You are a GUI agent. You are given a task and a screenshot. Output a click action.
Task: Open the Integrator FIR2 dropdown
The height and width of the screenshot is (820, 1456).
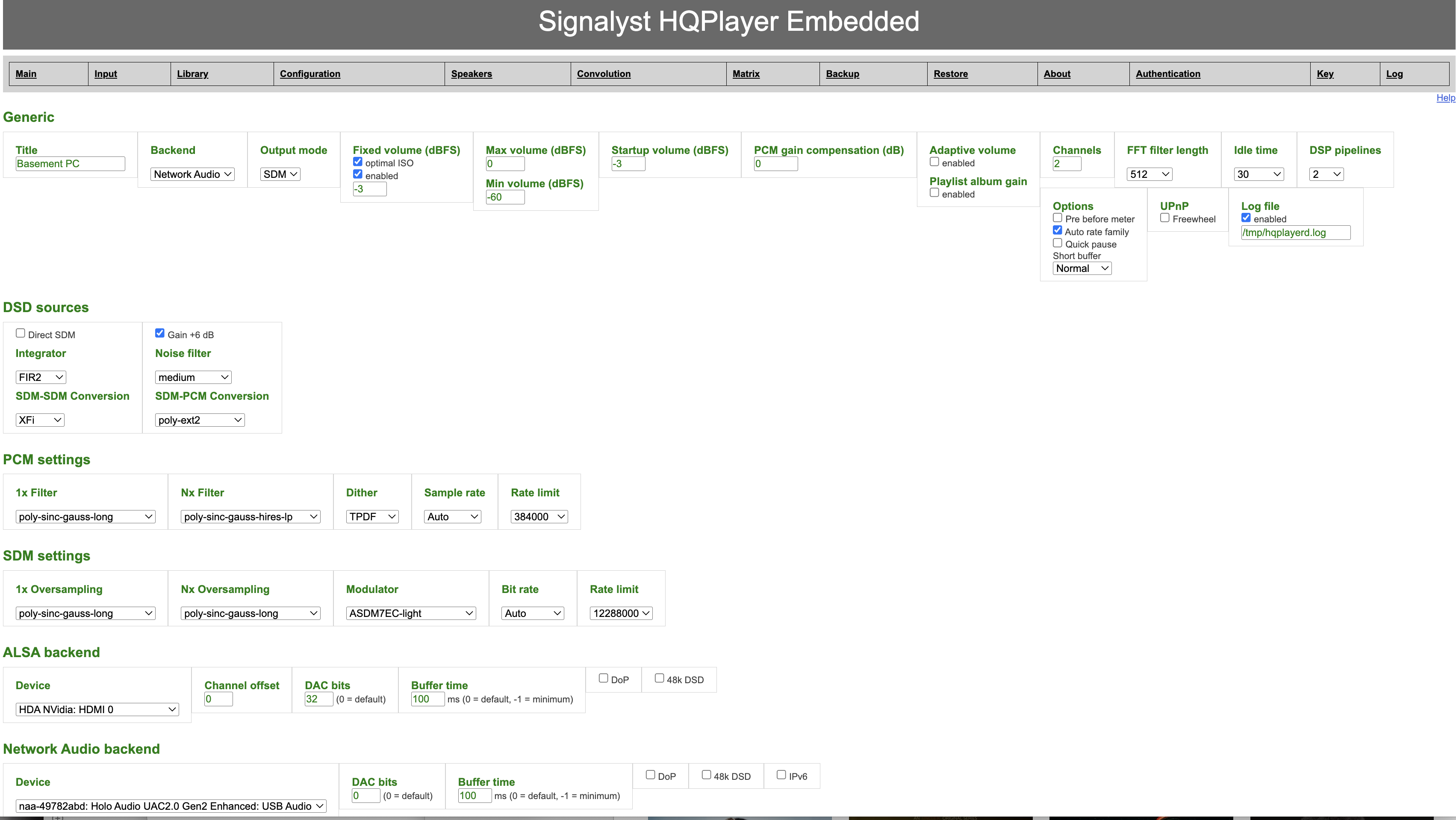point(41,377)
